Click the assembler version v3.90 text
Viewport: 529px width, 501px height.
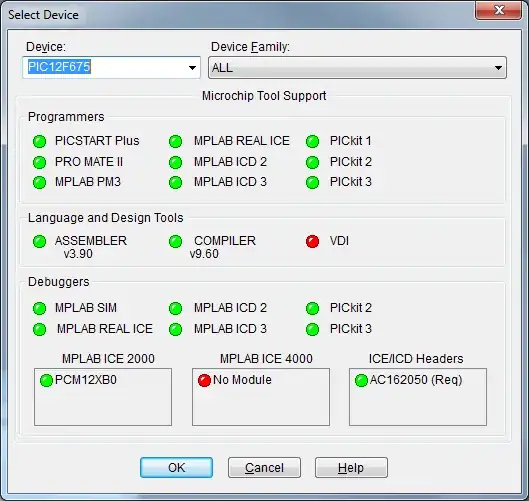[78, 254]
